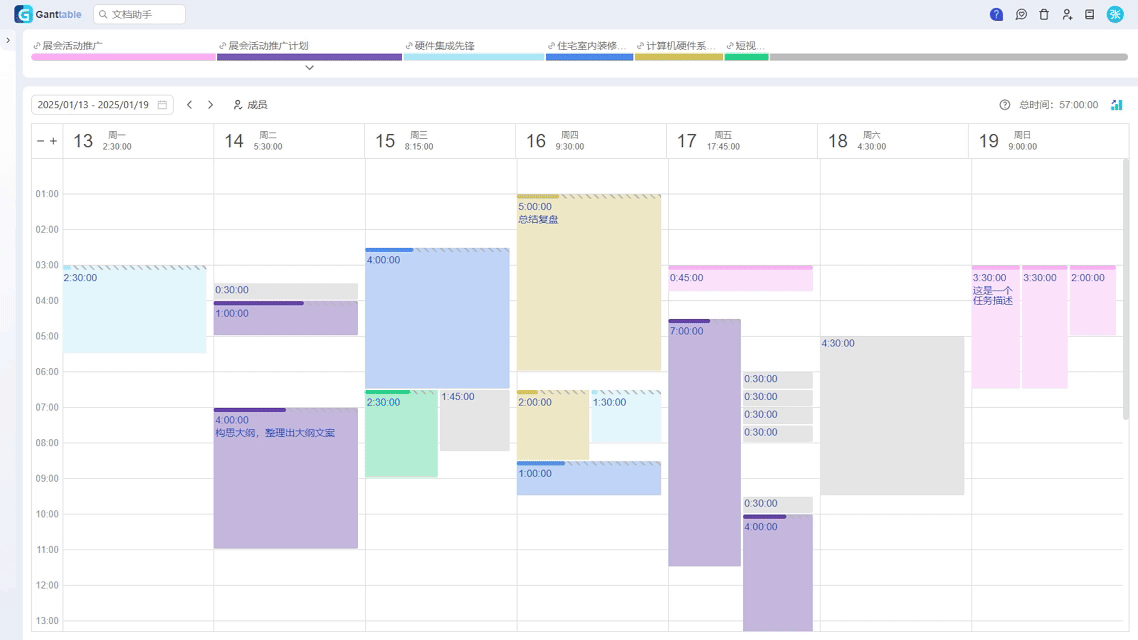Click the Ganttable logo icon
Viewport: 1138px width, 640px height.
[x=23, y=14]
